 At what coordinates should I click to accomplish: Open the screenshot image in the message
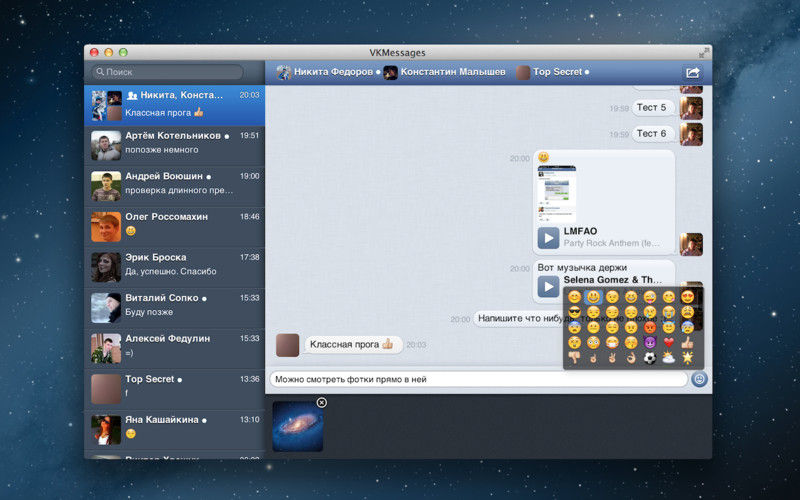[x=557, y=194]
